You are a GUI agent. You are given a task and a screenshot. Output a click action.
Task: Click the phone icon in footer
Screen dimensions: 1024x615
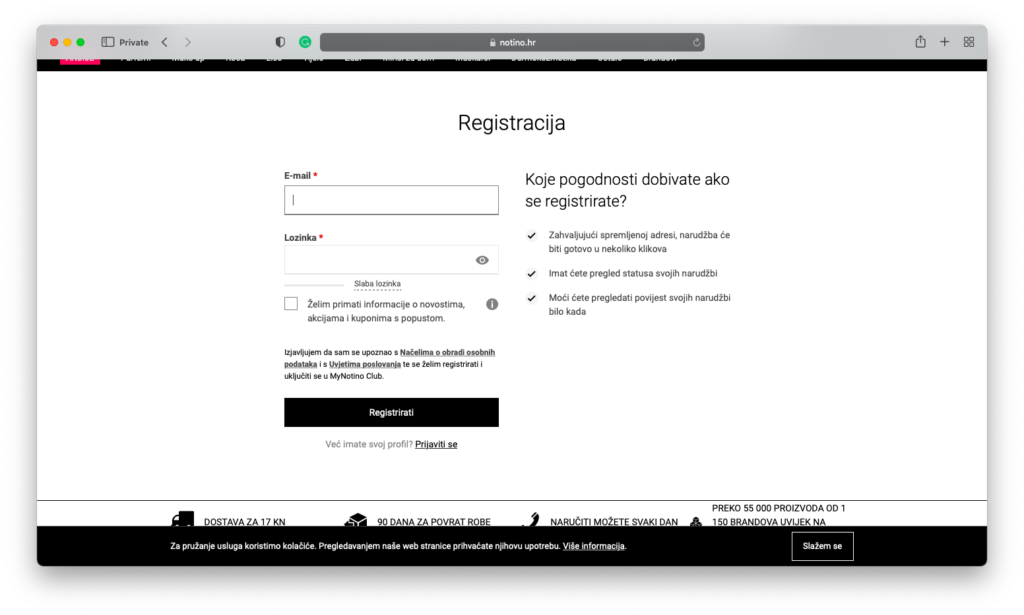[x=532, y=520]
